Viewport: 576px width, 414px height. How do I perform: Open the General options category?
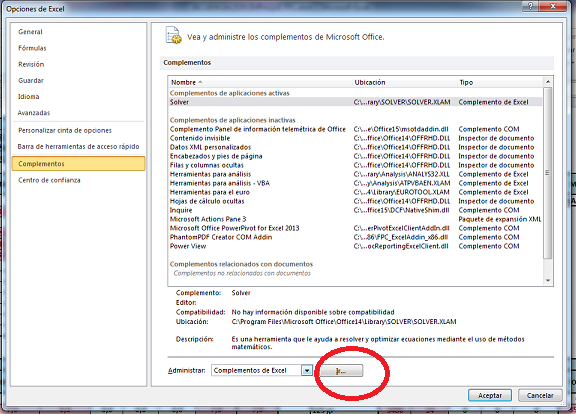[30, 32]
